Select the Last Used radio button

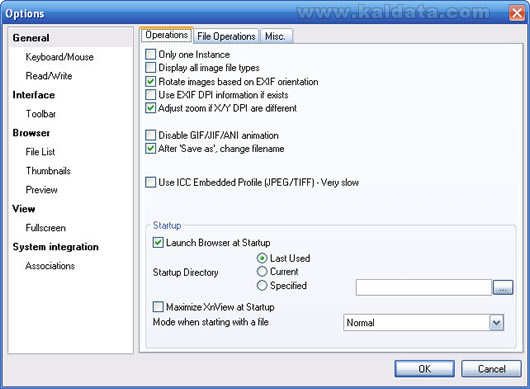[x=262, y=259]
